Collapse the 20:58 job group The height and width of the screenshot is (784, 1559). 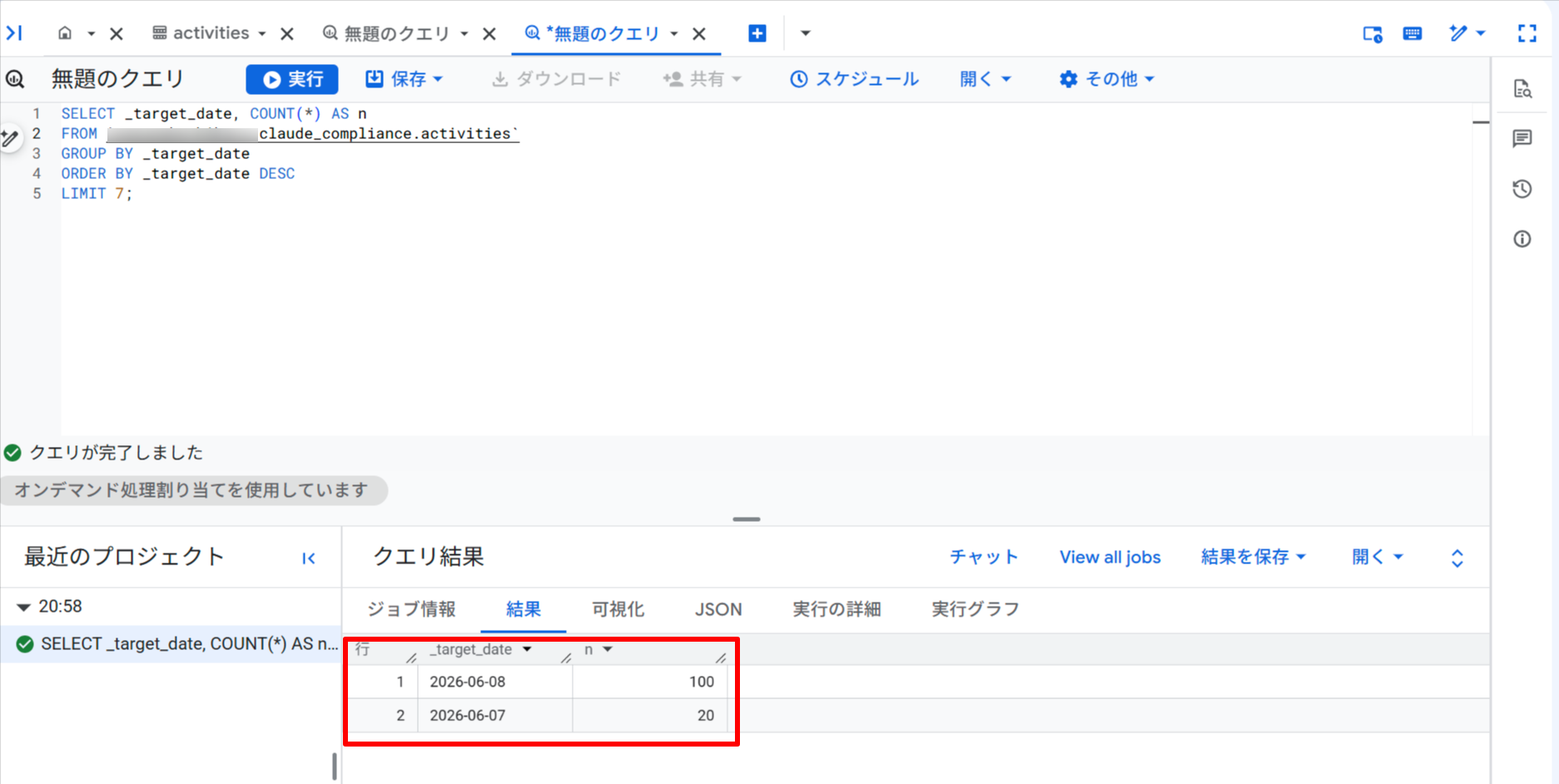click(23, 607)
